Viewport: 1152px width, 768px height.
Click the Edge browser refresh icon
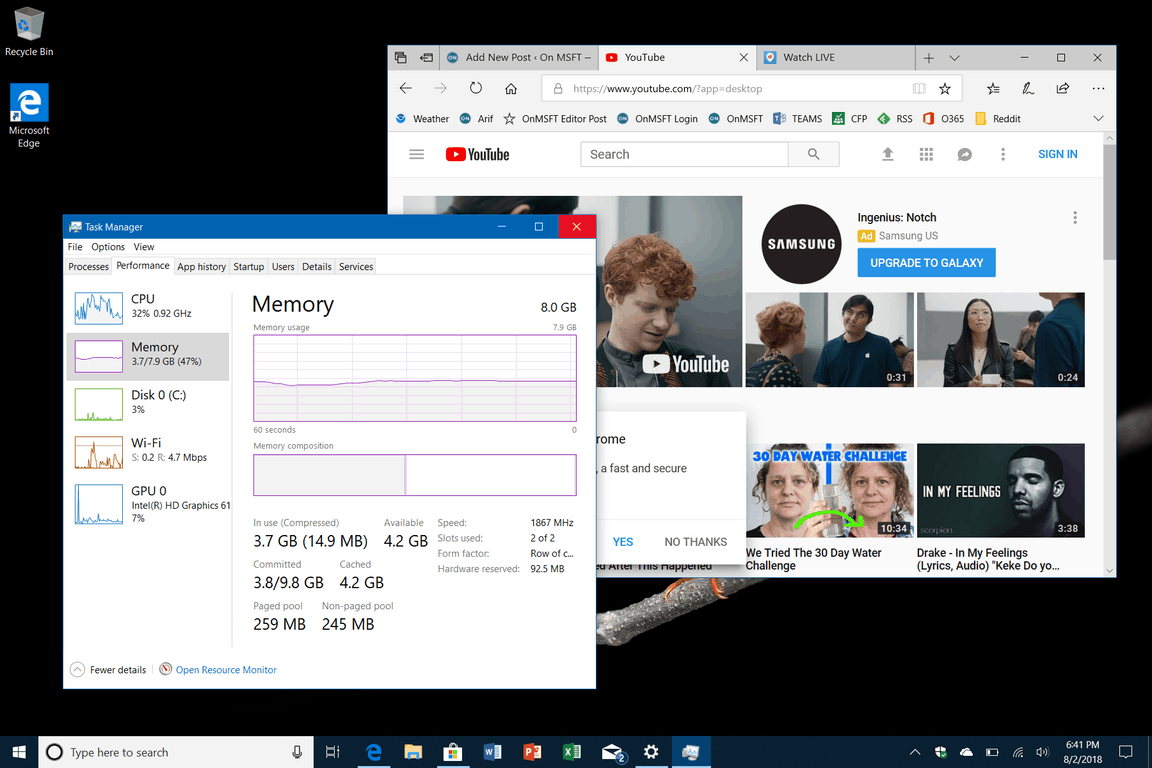(476, 88)
